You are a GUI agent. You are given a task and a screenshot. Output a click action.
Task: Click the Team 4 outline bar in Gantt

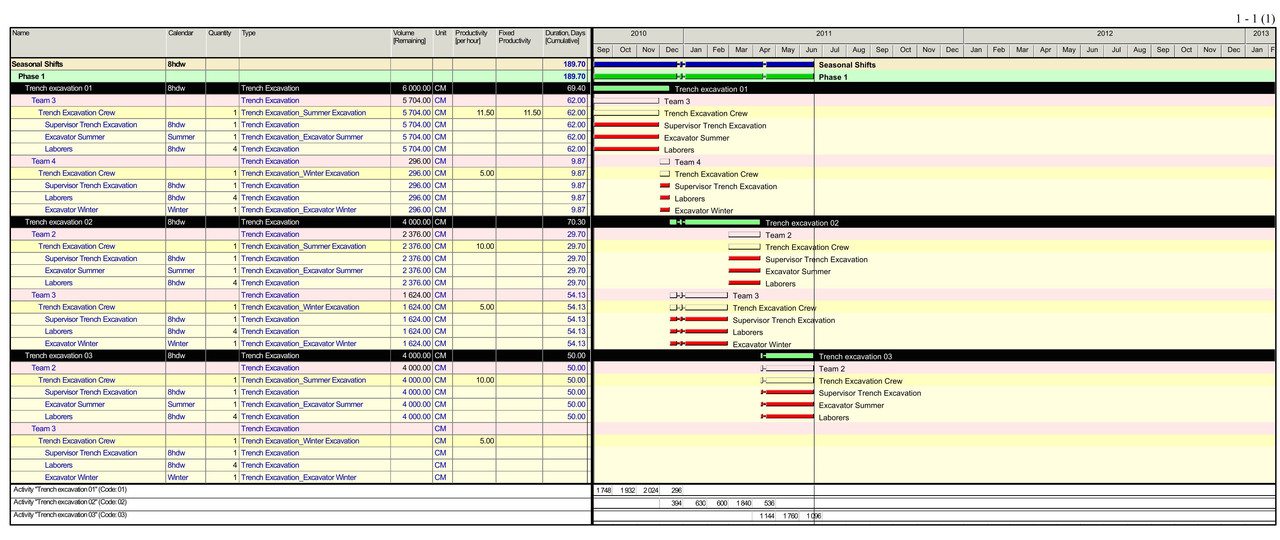coord(664,161)
